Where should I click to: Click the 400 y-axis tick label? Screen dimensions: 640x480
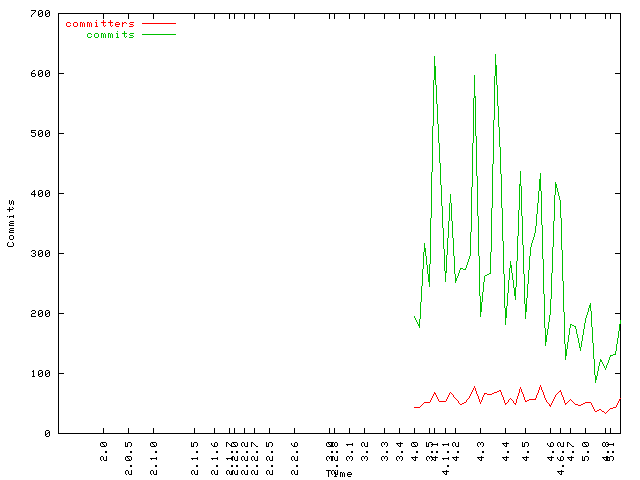40,194
